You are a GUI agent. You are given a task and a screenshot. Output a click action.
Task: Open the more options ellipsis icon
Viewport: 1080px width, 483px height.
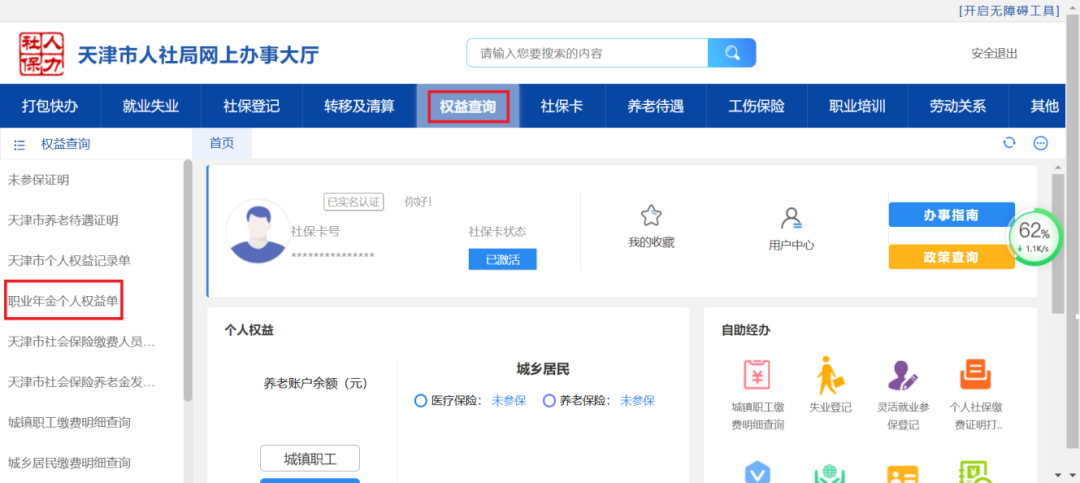pos(1040,143)
